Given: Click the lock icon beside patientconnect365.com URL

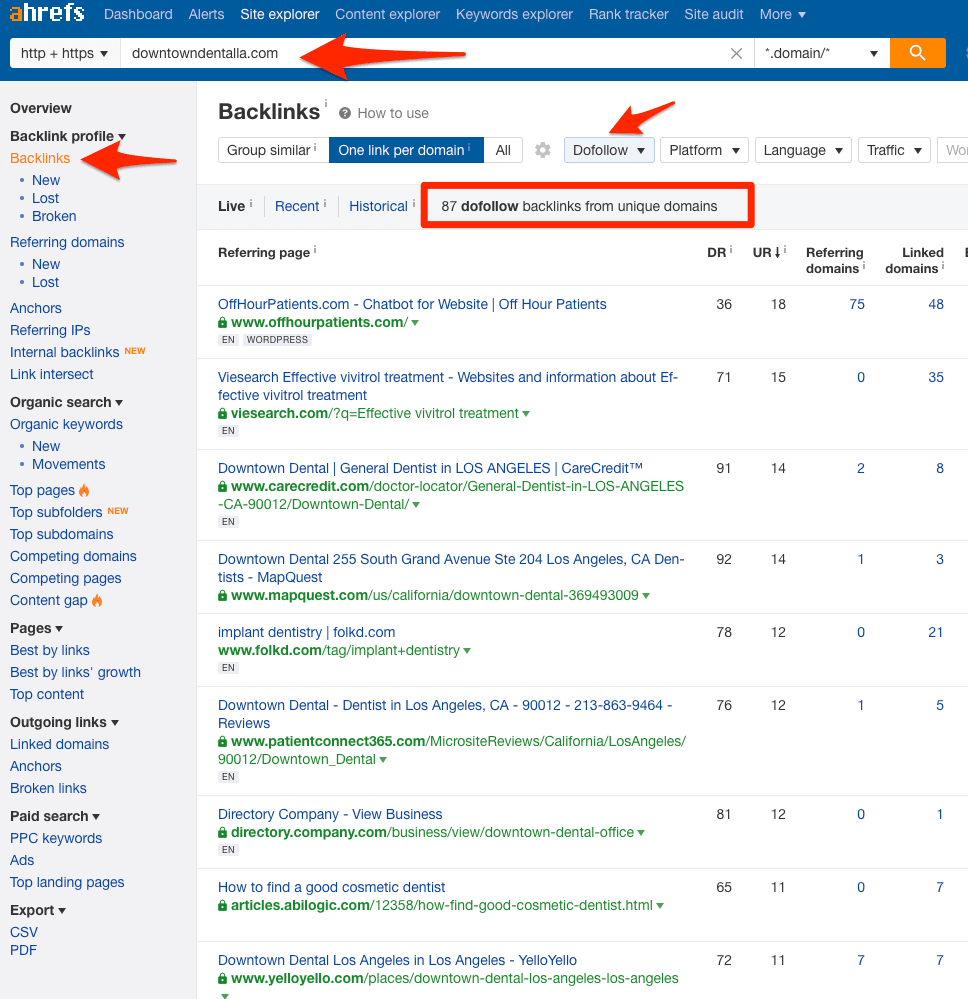Looking at the screenshot, I should (x=222, y=742).
